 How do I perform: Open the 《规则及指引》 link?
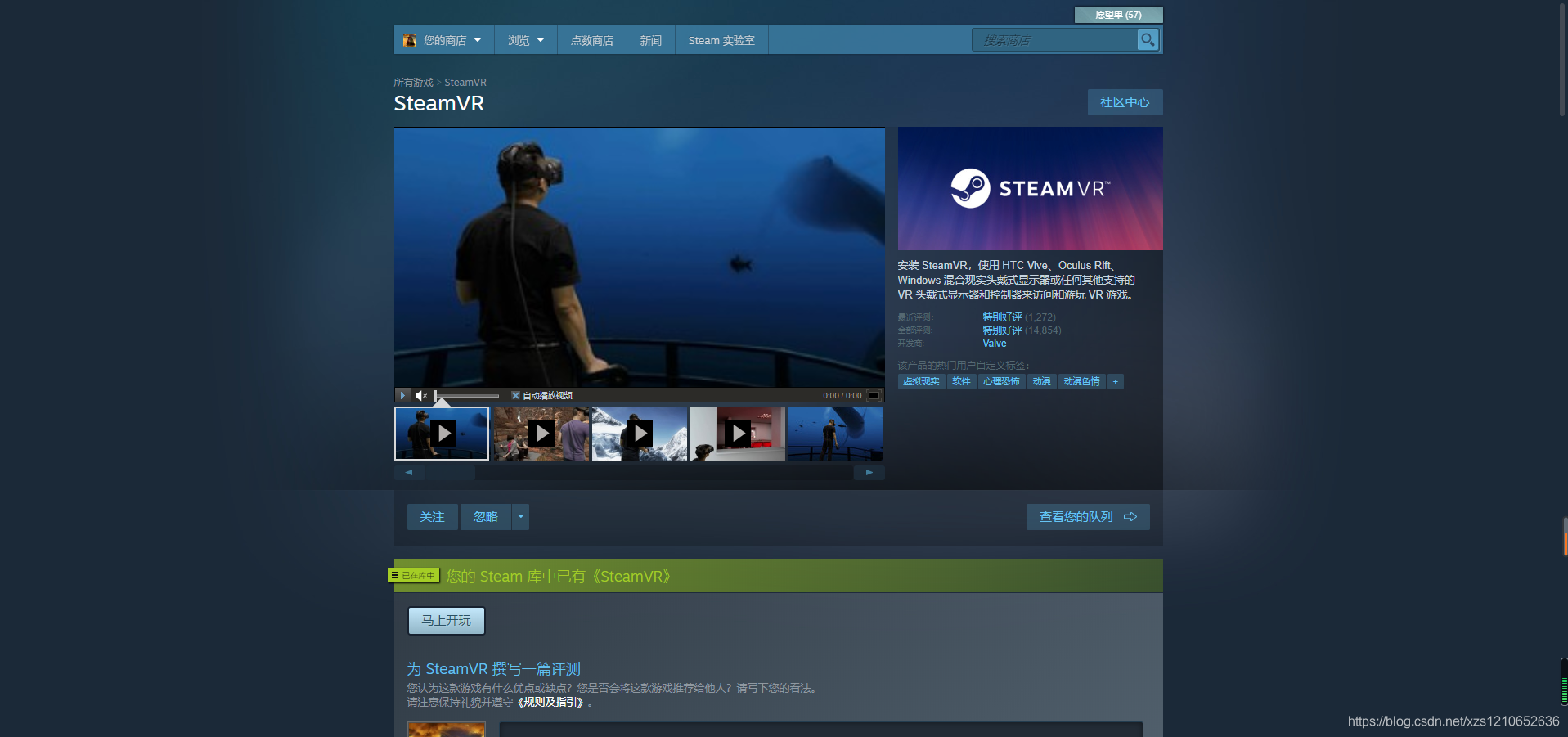click(x=551, y=703)
